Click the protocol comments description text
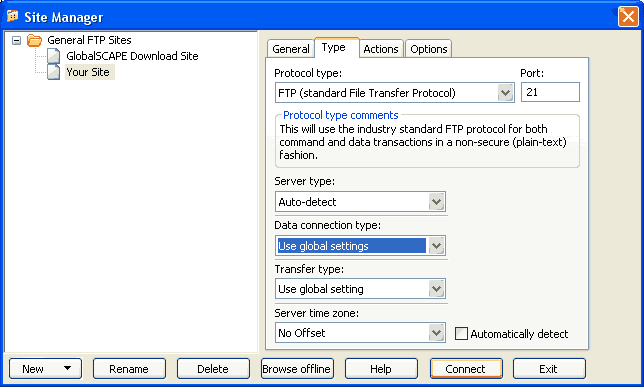644x387 pixels. coord(423,142)
